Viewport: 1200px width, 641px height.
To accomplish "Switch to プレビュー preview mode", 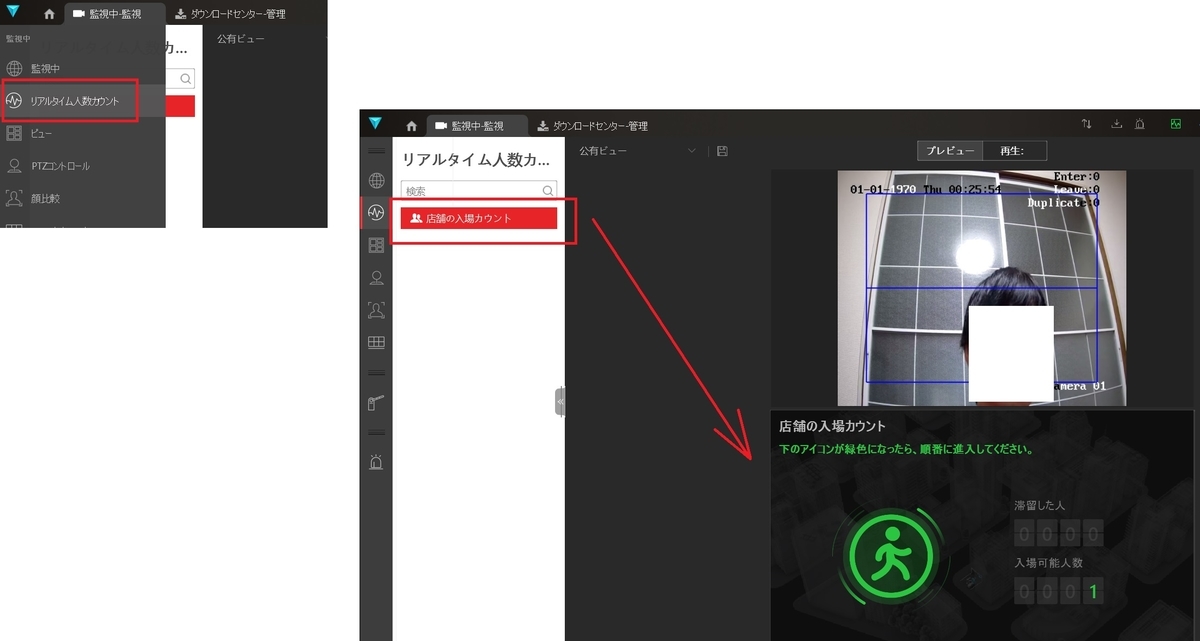I will [949, 150].
